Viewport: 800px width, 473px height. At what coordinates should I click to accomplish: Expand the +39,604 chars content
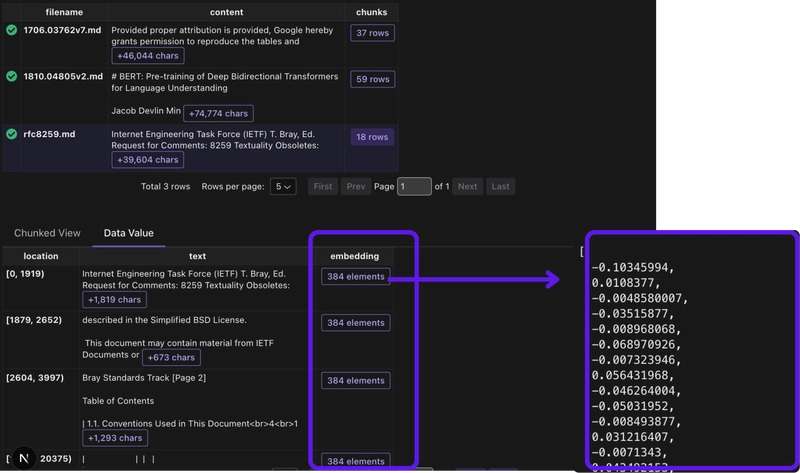pyautogui.click(x=148, y=160)
